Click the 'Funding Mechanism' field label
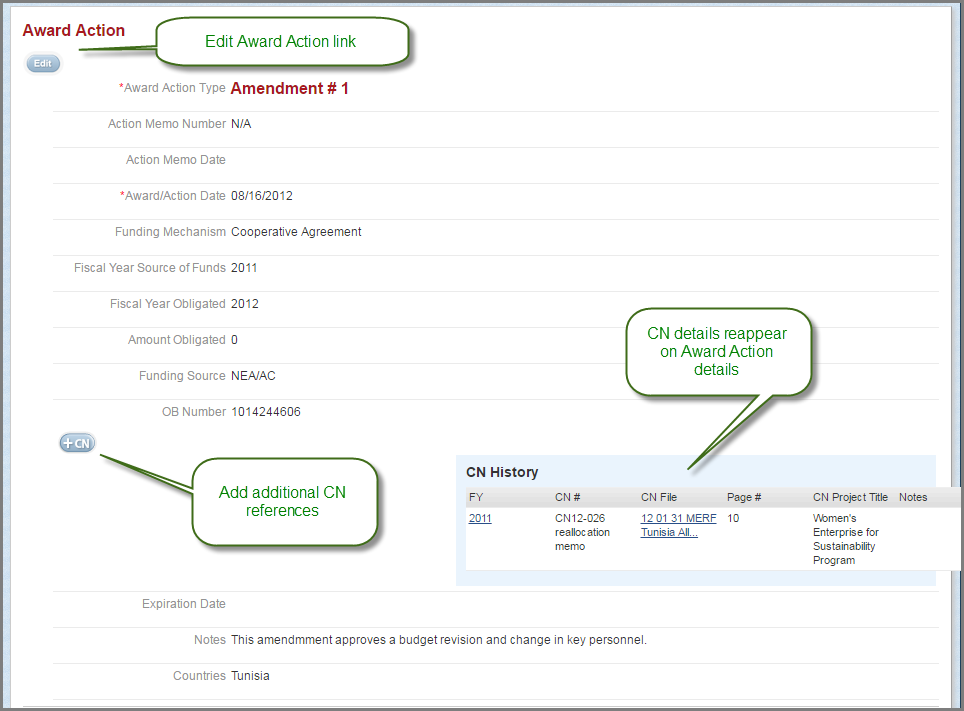 click(x=170, y=232)
